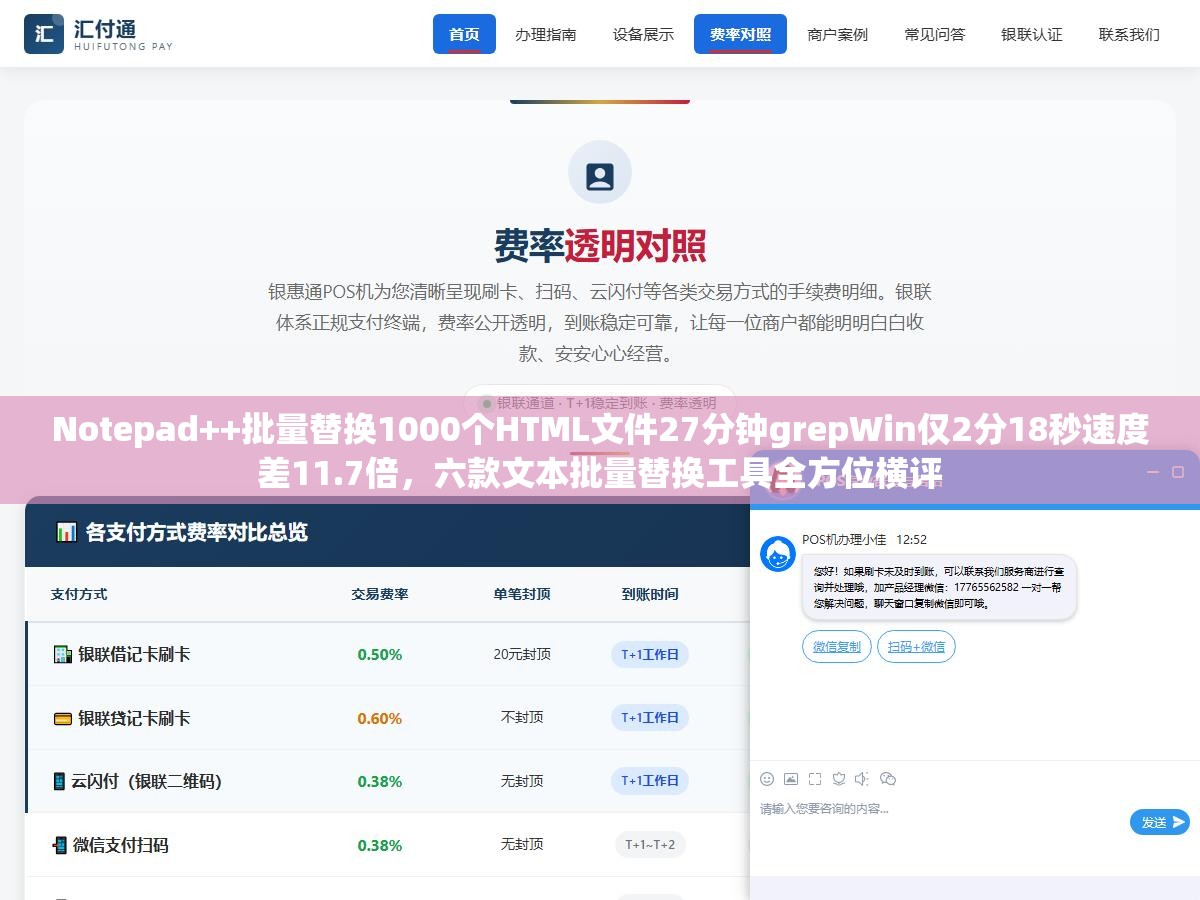Click the 银联贷记卡刷卡 row label

[134, 718]
